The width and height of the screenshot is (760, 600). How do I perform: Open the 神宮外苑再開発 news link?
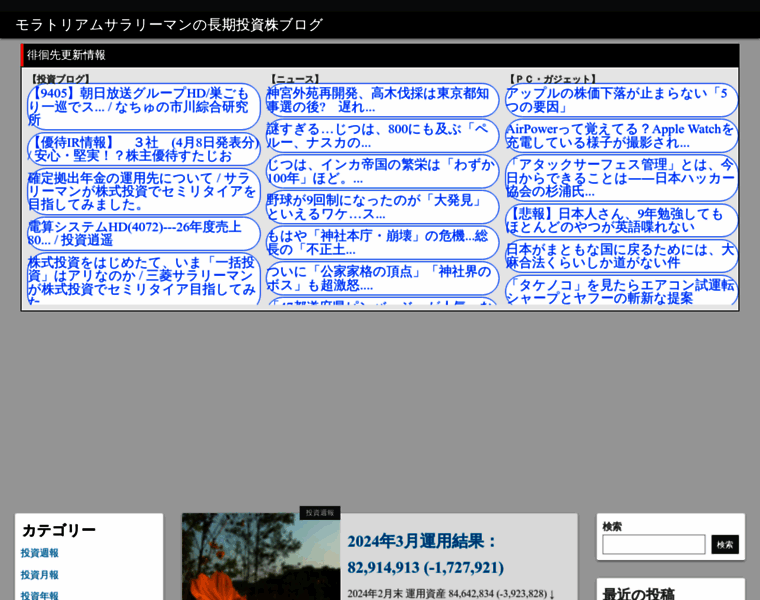click(382, 100)
